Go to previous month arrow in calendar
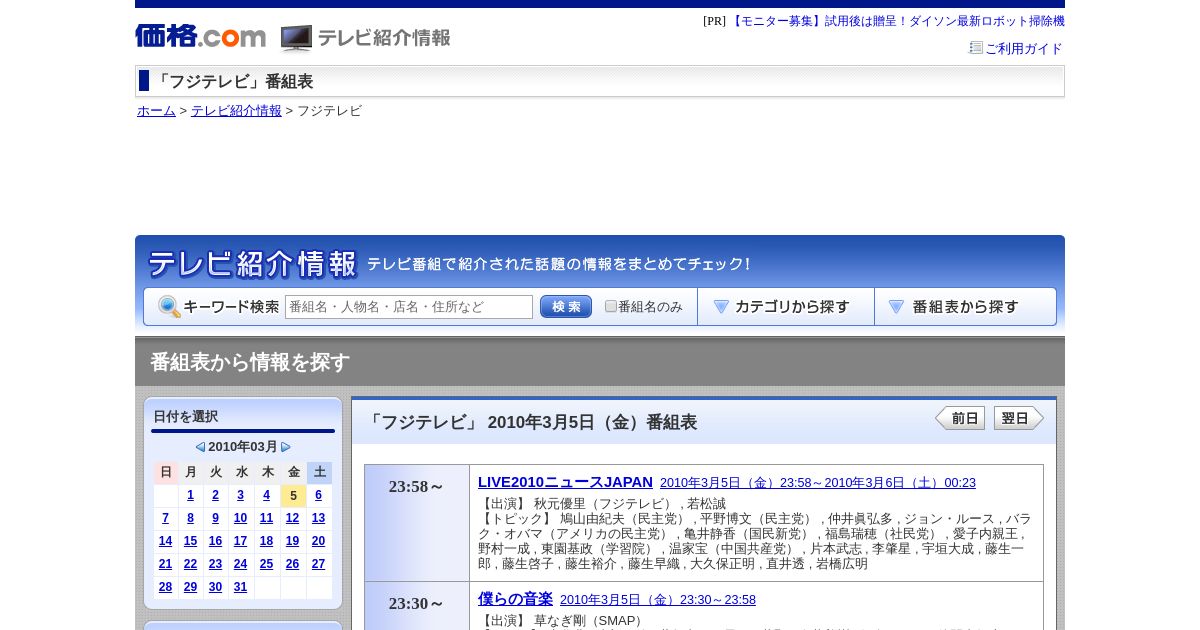This screenshot has width=1200, height=630. 200,447
